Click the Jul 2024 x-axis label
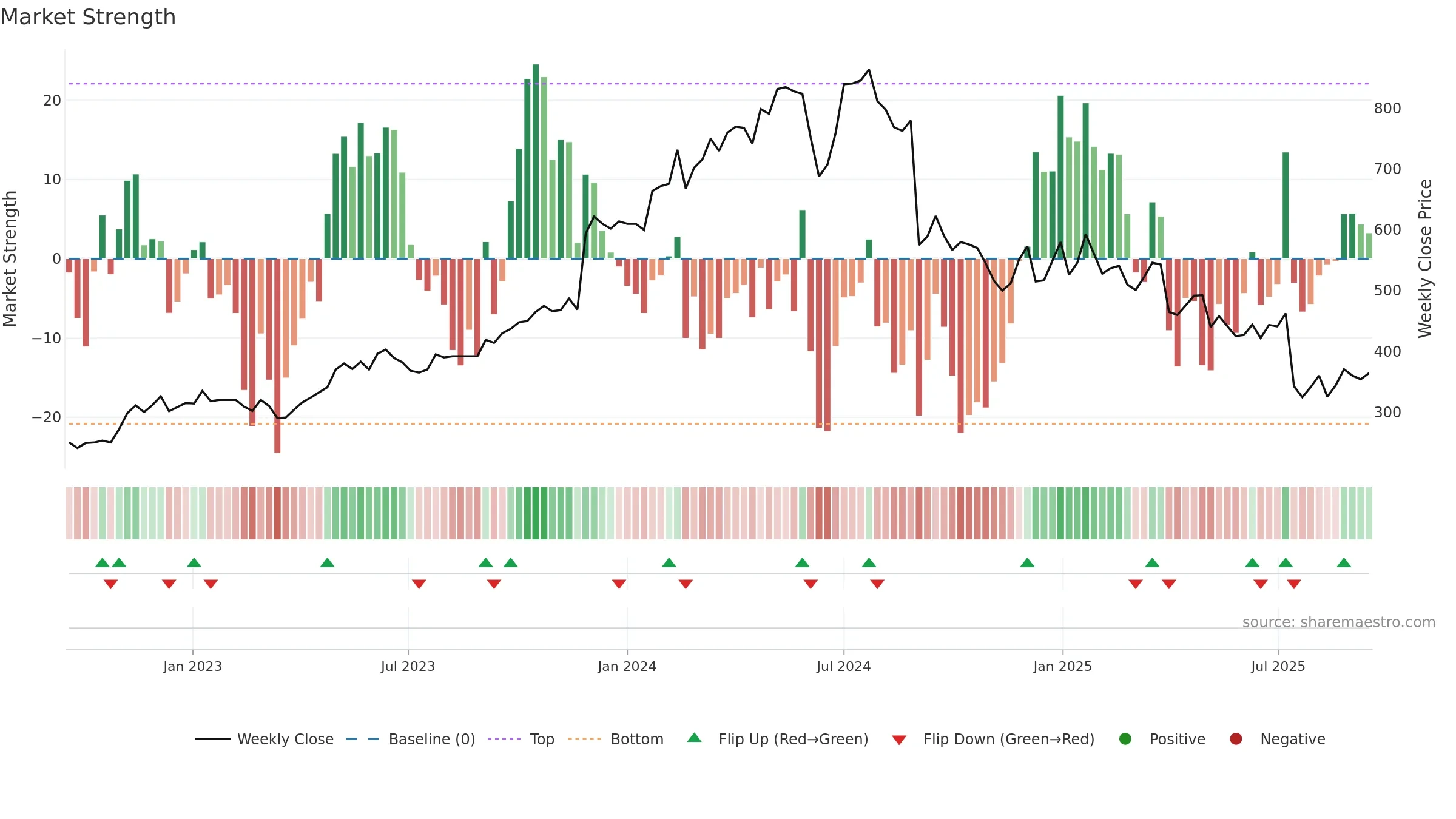 click(x=843, y=666)
